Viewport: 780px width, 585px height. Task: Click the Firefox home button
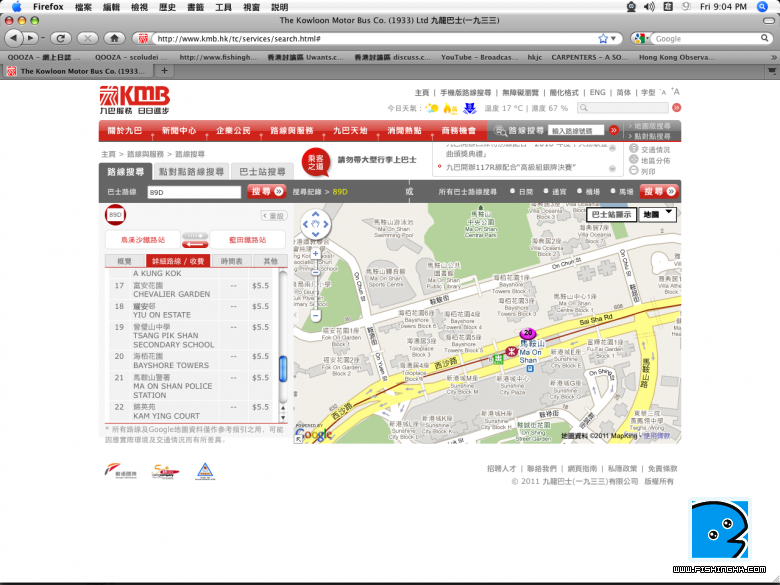coord(115,38)
